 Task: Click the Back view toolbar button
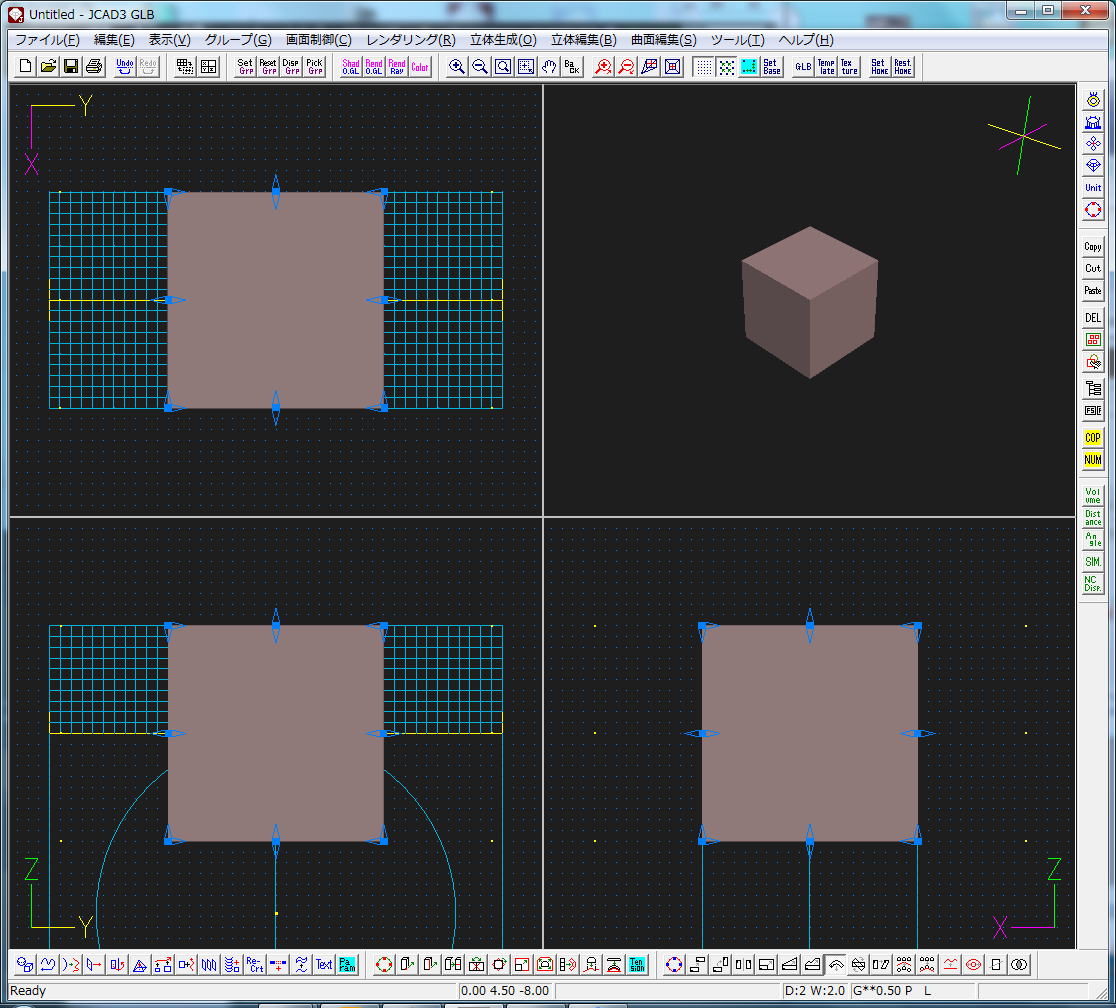572,67
